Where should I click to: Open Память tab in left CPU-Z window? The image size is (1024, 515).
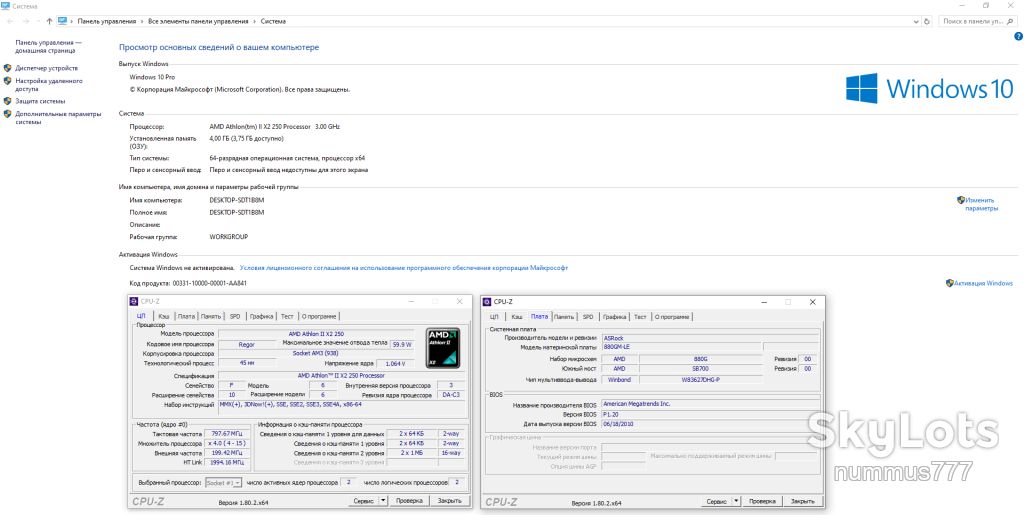[x=211, y=317]
